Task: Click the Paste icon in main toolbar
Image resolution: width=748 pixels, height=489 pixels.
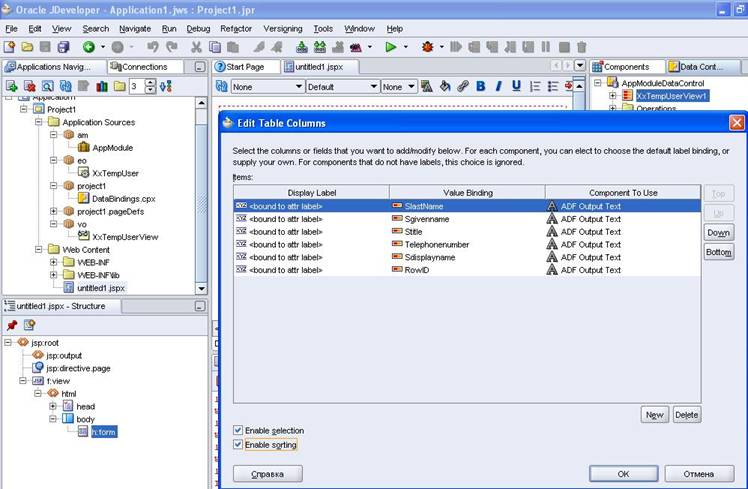Action: click(x=233, y=47)
